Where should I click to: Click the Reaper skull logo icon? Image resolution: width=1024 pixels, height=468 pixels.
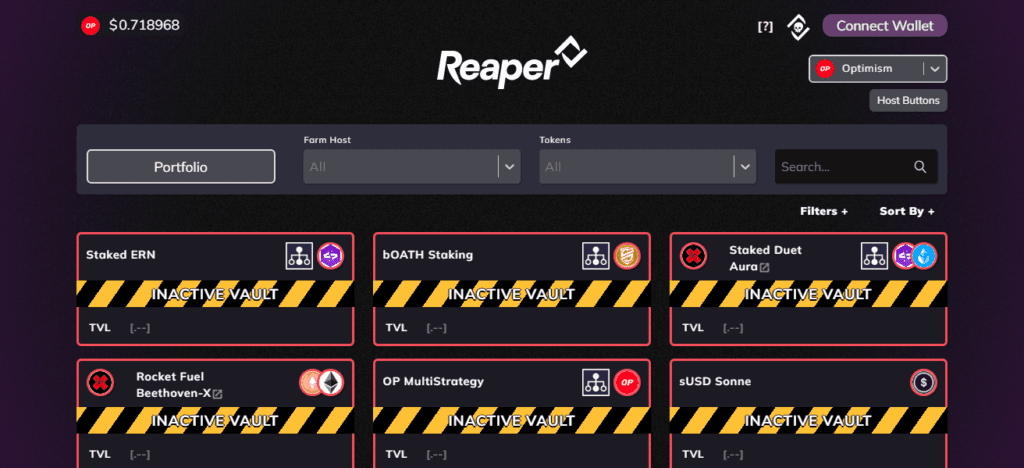coord(797,27)
